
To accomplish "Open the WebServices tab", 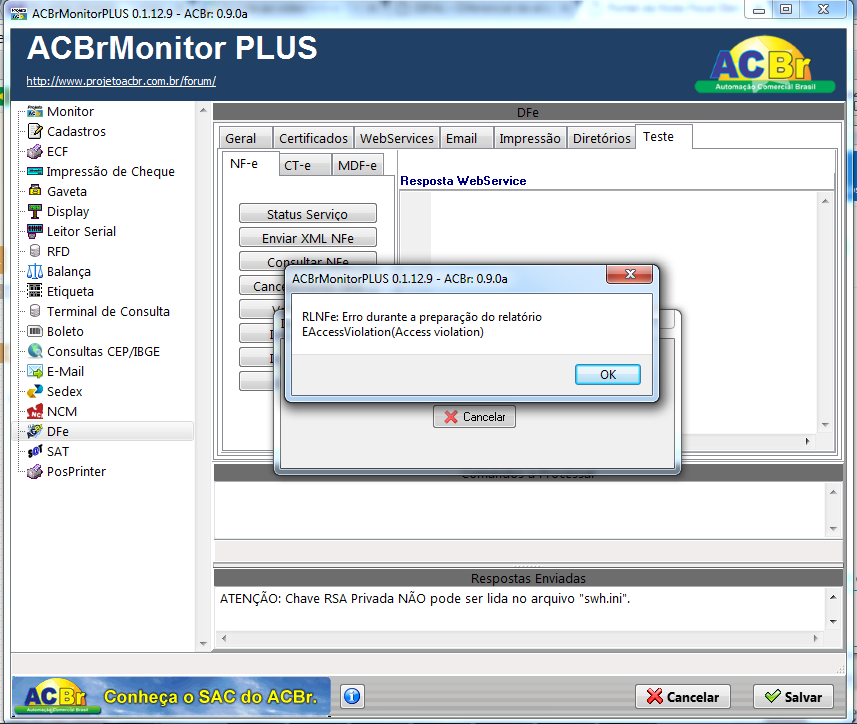I will (x=397, y=138).
